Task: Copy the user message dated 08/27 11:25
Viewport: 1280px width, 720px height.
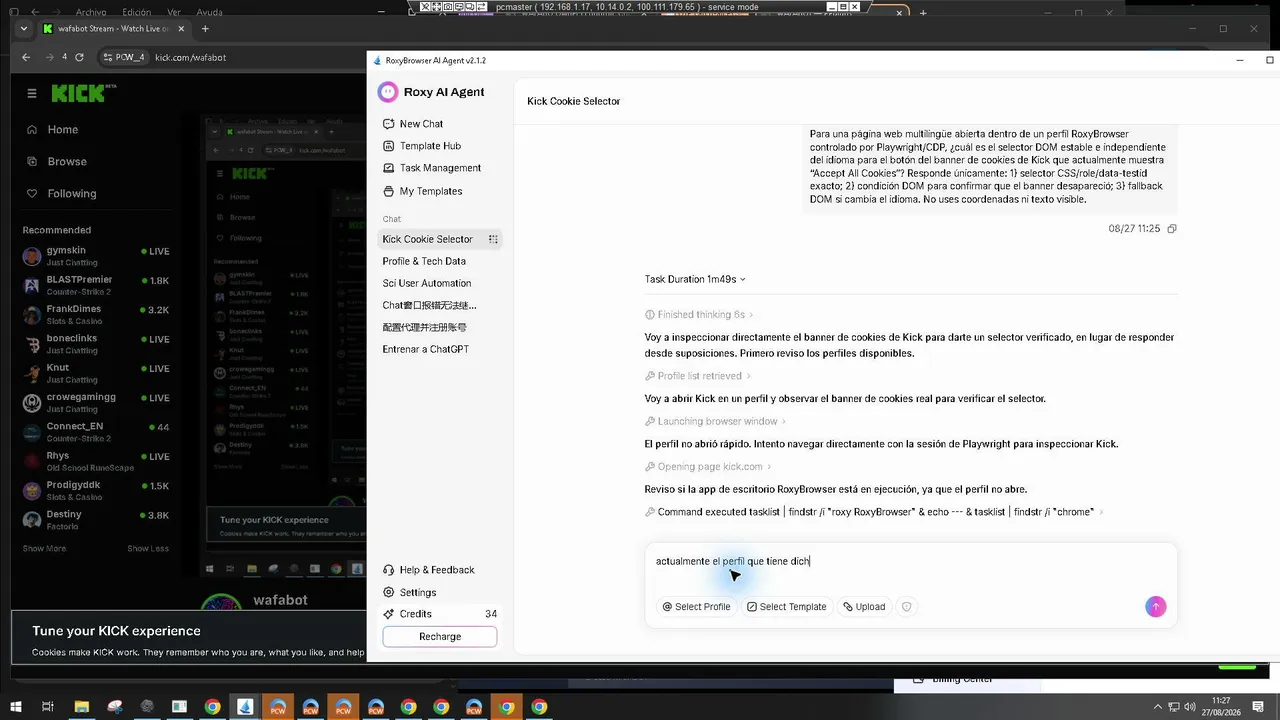Action: coord(1172,229)
